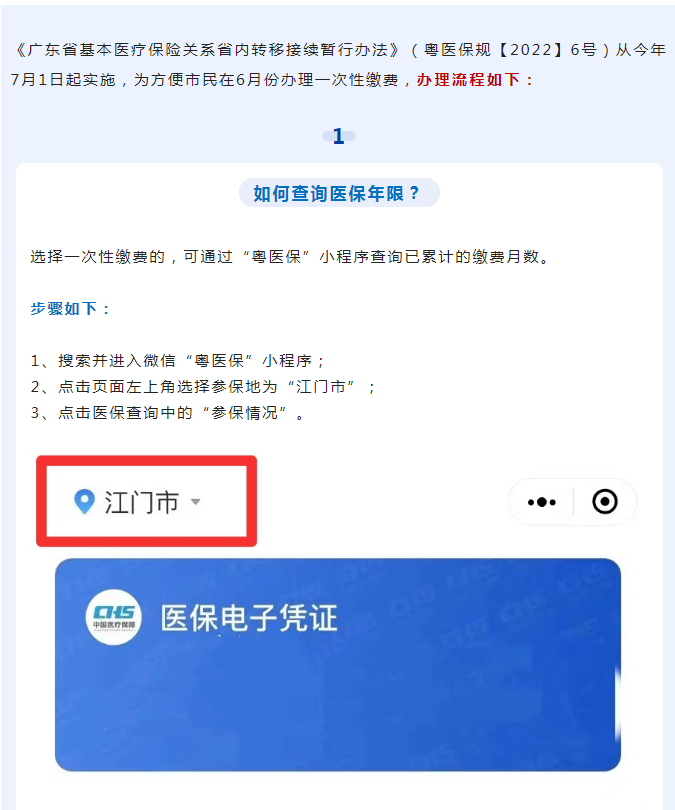Click the red 办理流程如下 text
The width and height of the screenshot is (675, 810).
pos(475,80)
